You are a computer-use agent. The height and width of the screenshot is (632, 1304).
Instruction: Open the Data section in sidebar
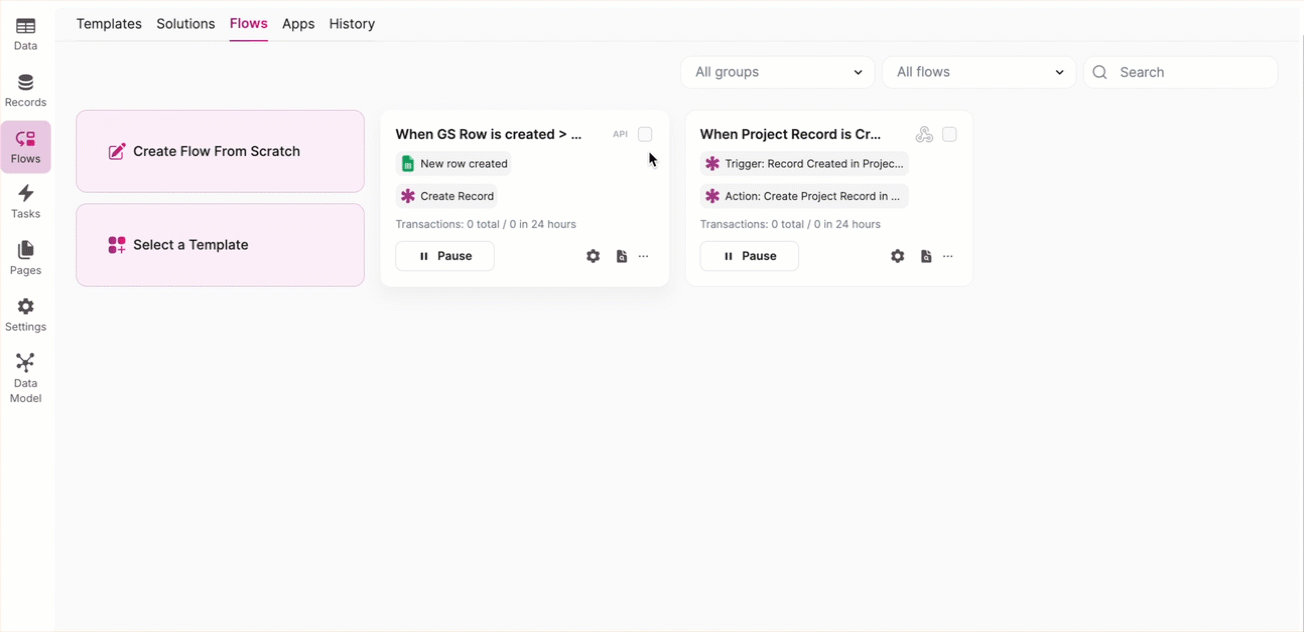[x=26, y=33]
